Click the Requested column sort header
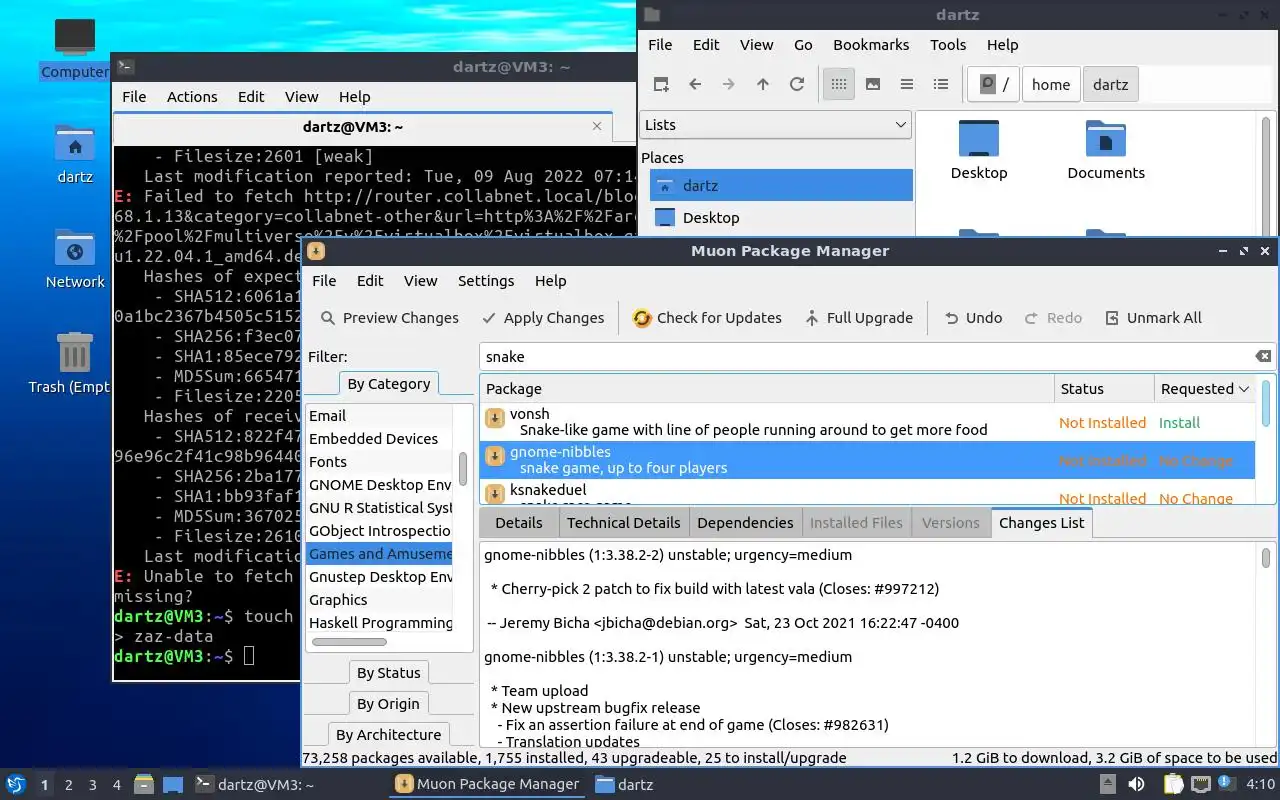The image size is (1280, 800). (x=1205, y=389)
